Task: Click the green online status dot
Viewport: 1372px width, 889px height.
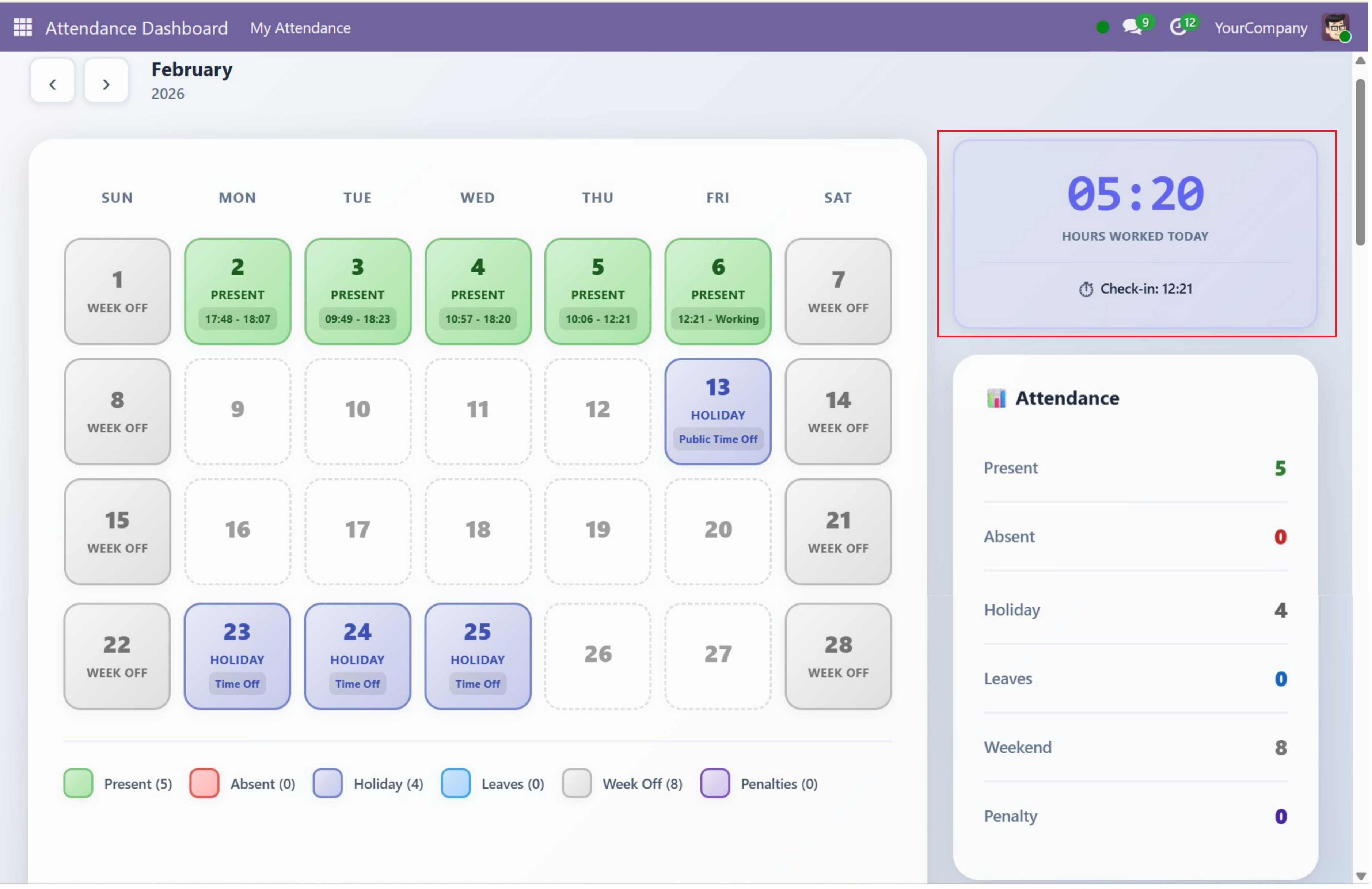Action: click(x=1103, y=27)
